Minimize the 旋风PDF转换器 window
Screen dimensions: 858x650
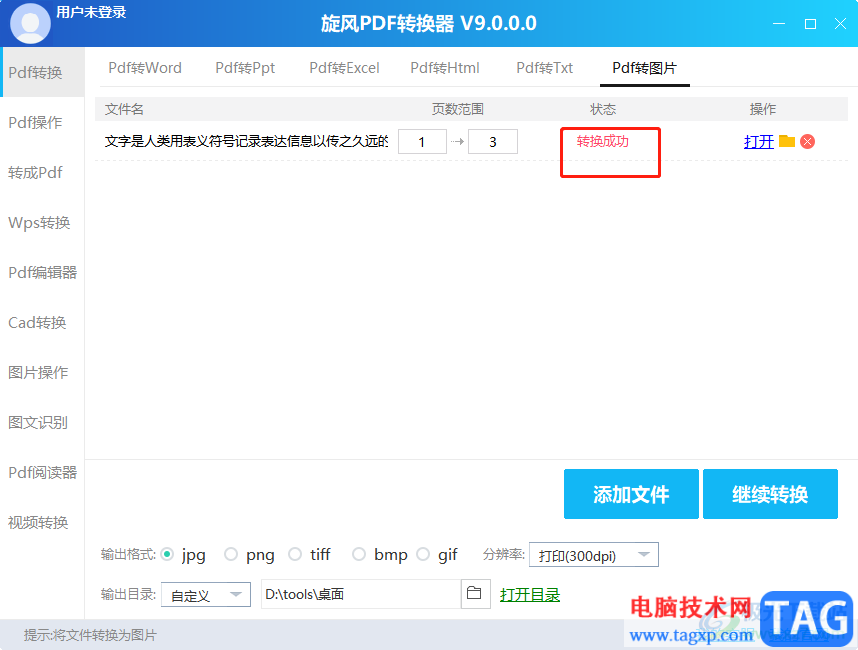point(779,24)
